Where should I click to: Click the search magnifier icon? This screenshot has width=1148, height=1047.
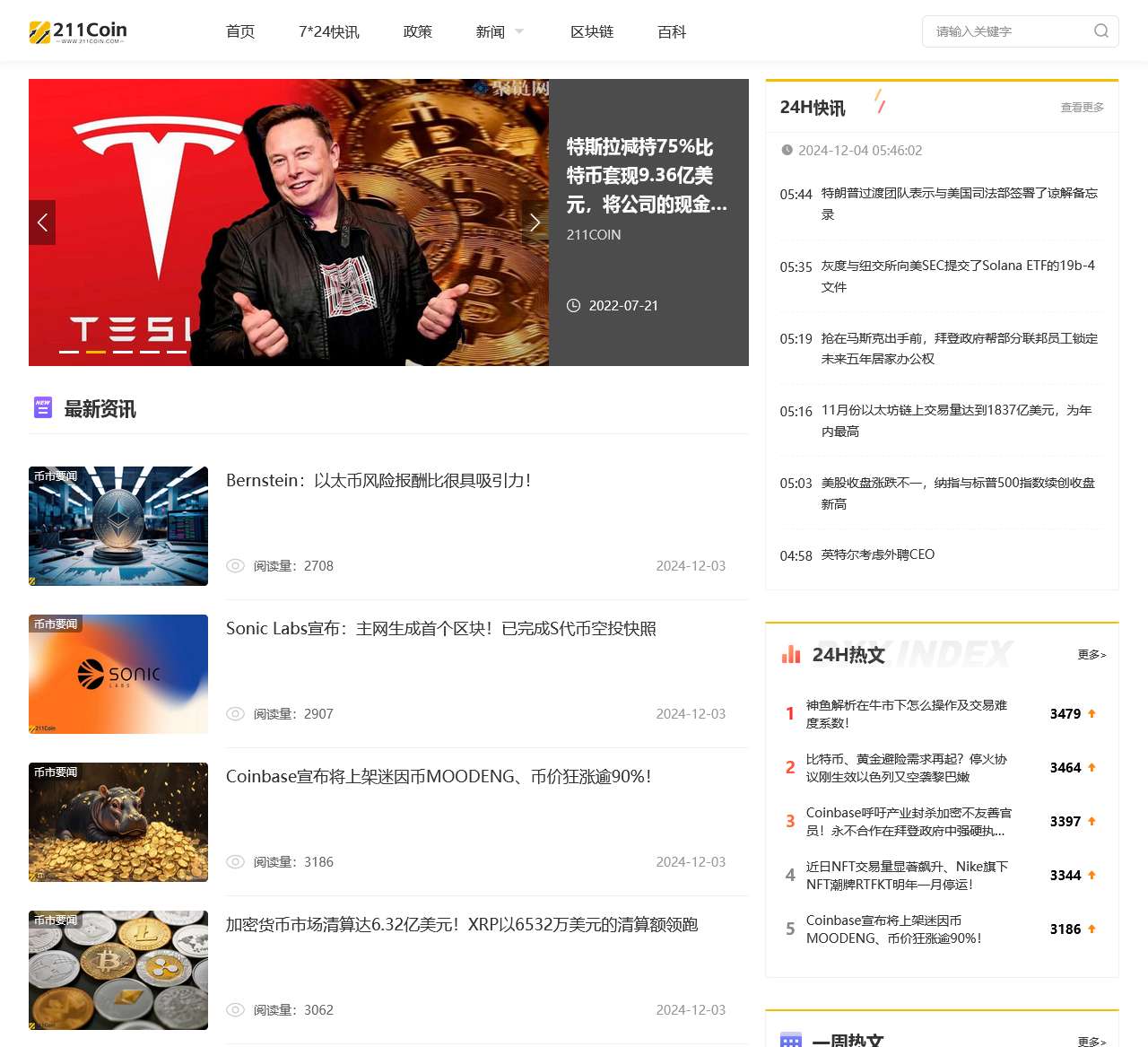1101,31
